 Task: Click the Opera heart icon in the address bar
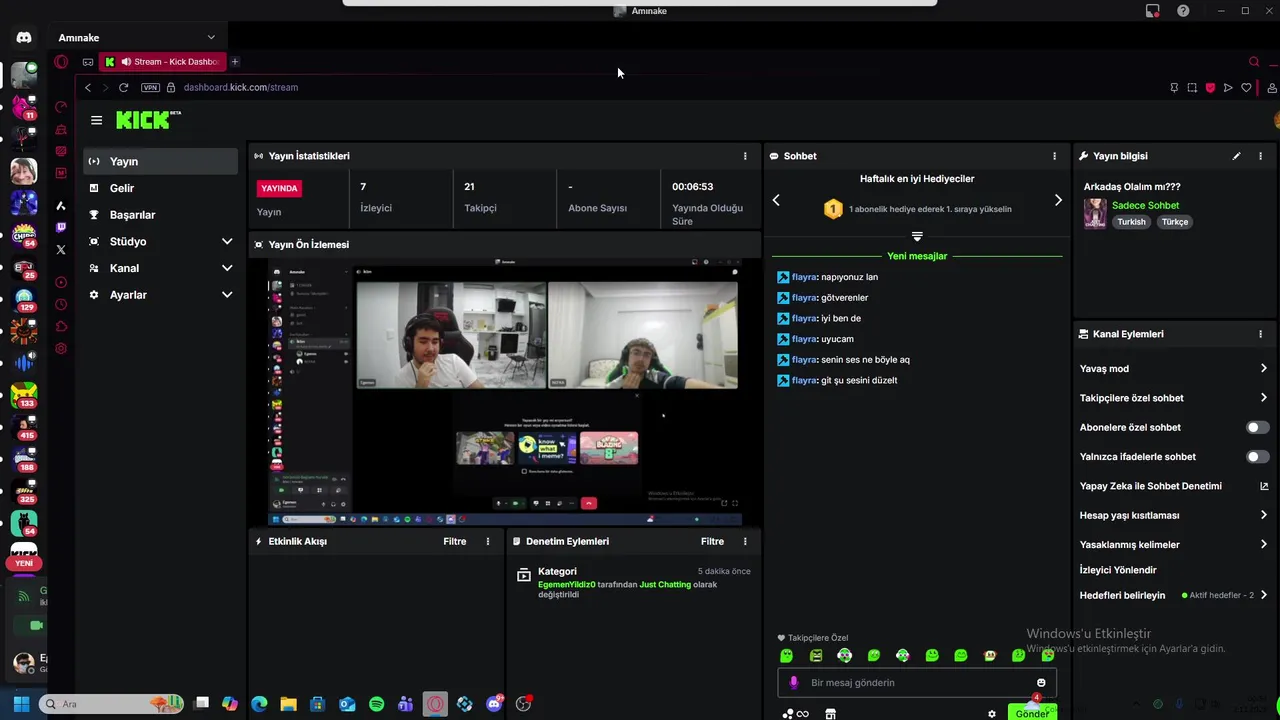(1246, 87)
